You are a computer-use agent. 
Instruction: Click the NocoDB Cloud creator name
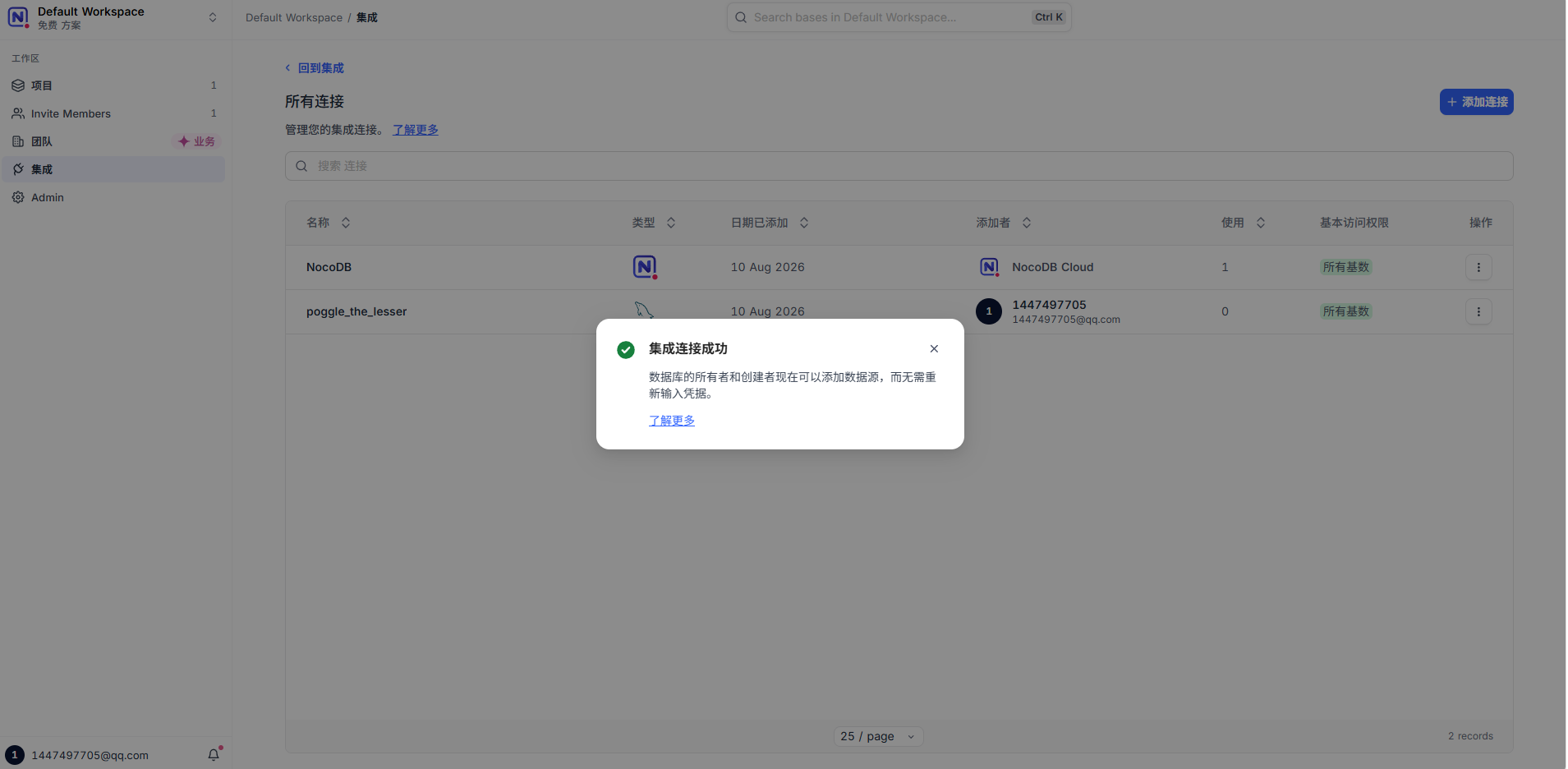[x=1053, y=267]
